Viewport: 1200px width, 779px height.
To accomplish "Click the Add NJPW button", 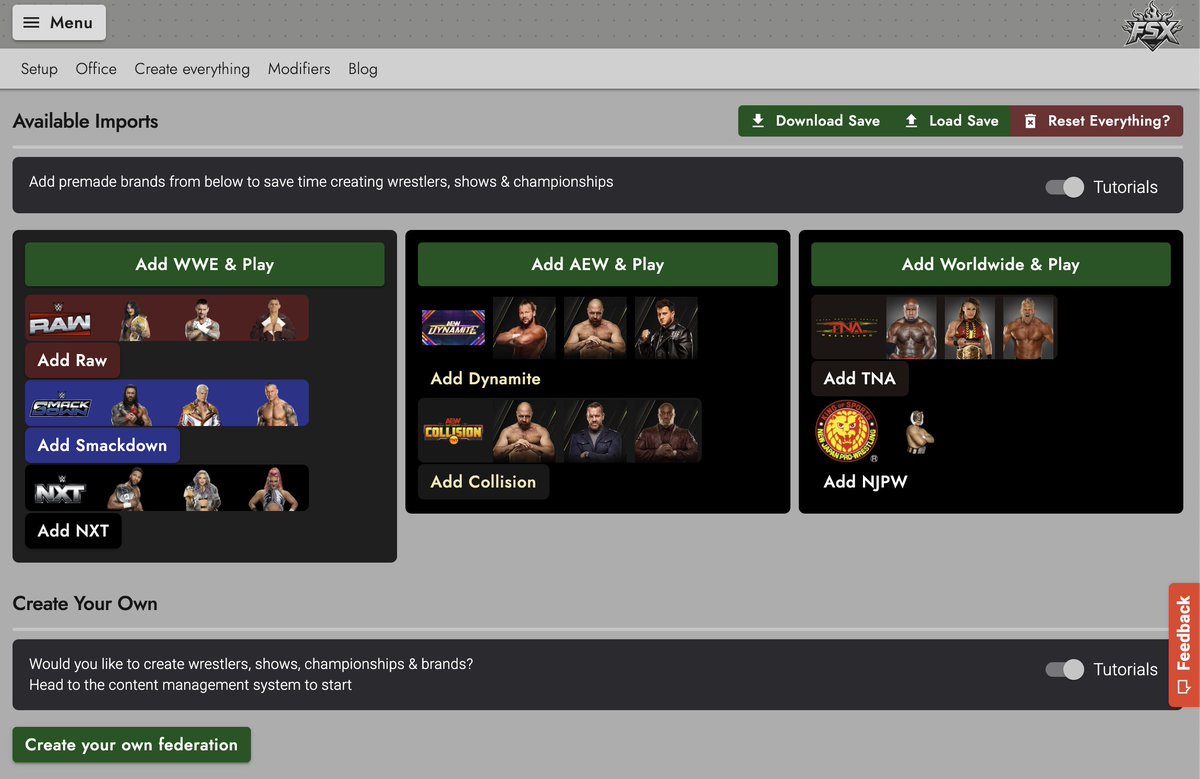I will point(866,482).
